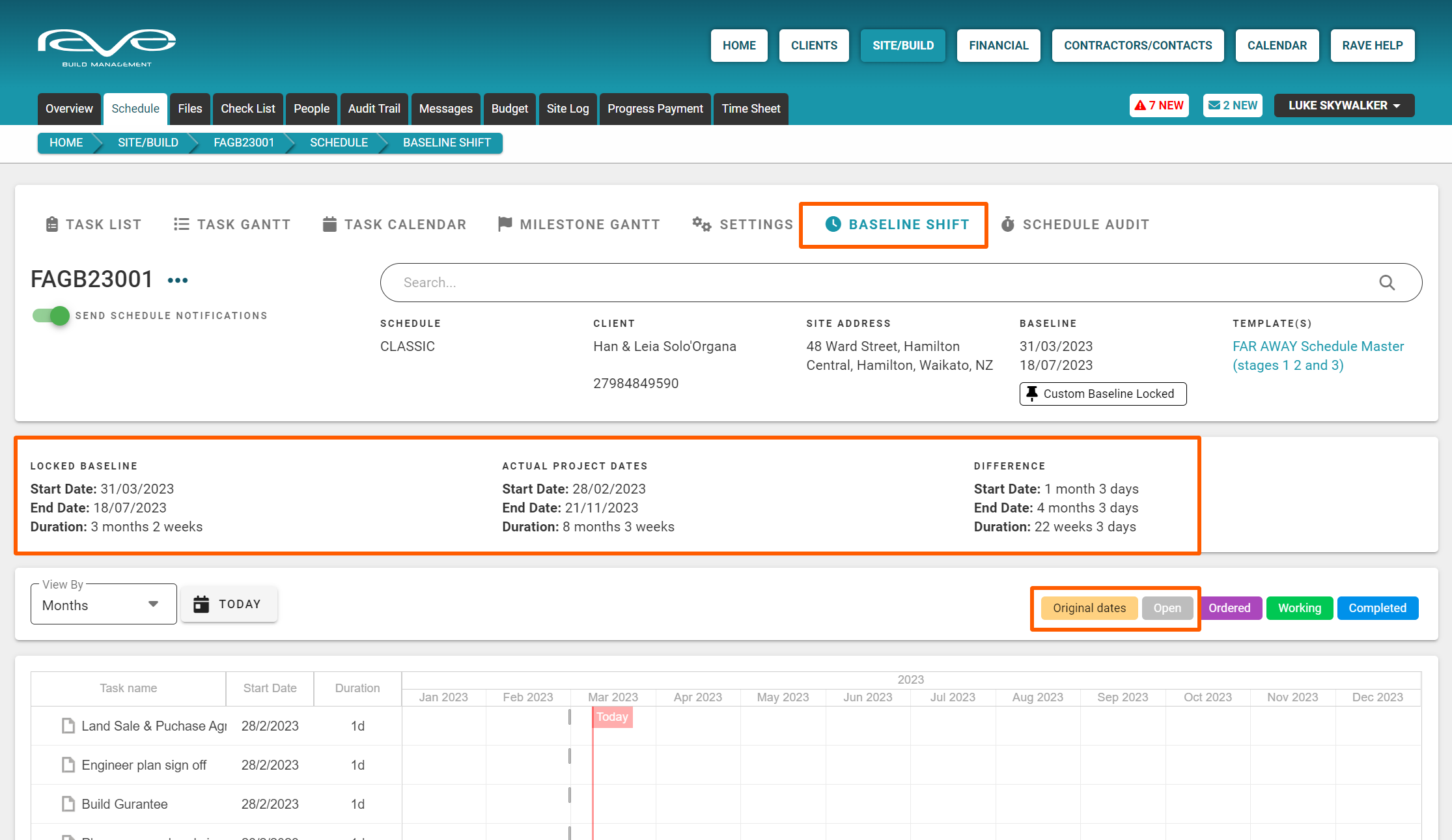The image size is (1452, 840).
Task: Open the Luke Skywalker user dropdown
Action: 1344,105
